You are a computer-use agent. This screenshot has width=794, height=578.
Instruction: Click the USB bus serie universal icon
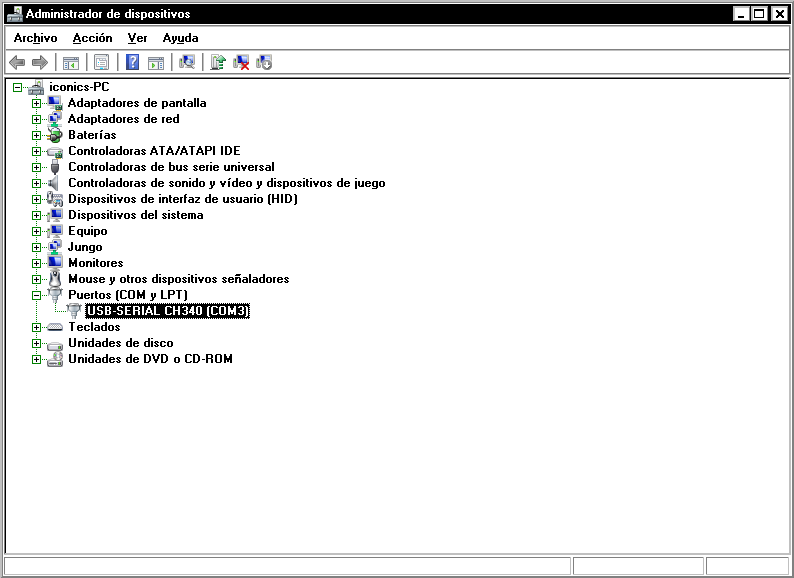pyautogui.click(x=55, y=167)
